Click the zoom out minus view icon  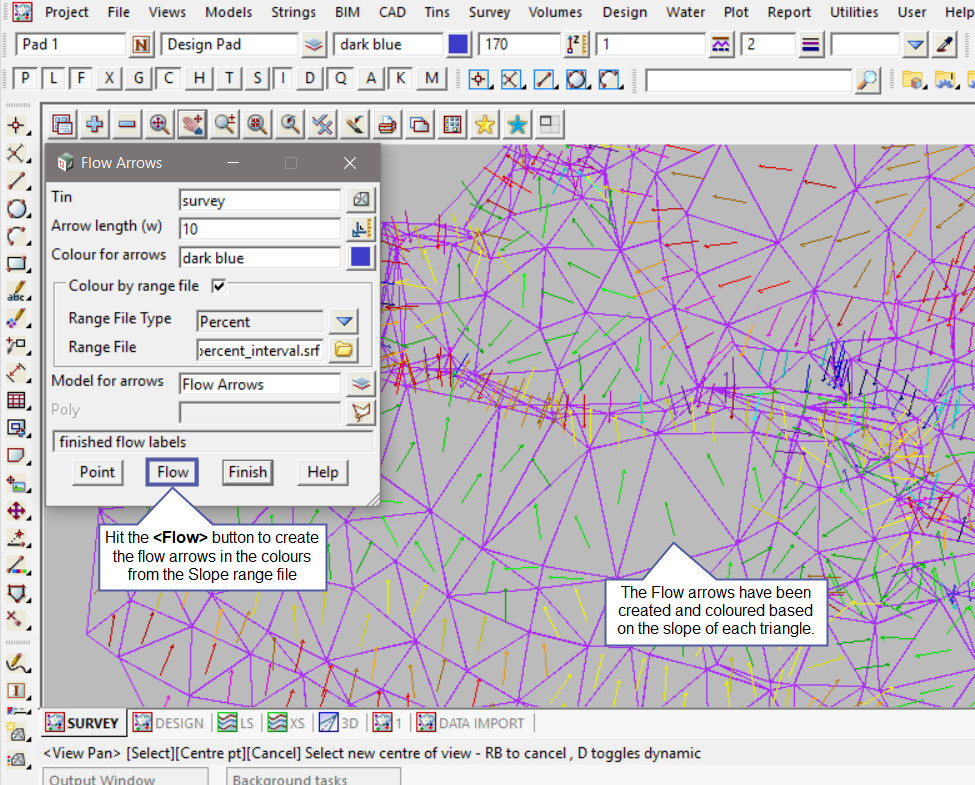[x=127, y=124]
